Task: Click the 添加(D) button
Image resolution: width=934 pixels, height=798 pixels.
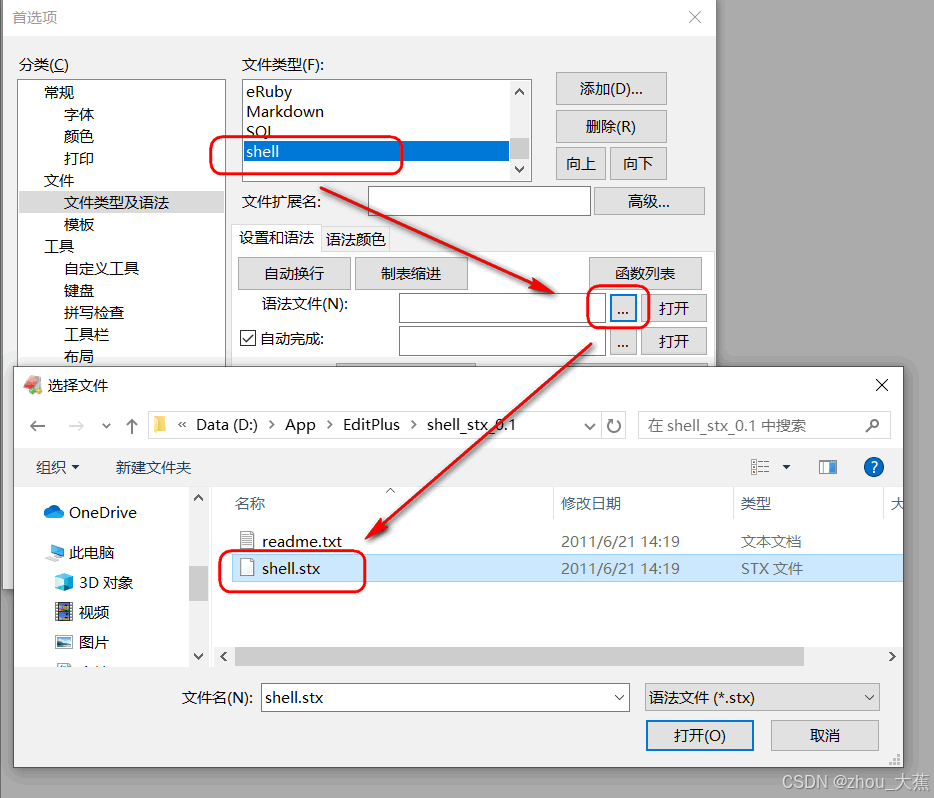Action: [x=610, y=88]
